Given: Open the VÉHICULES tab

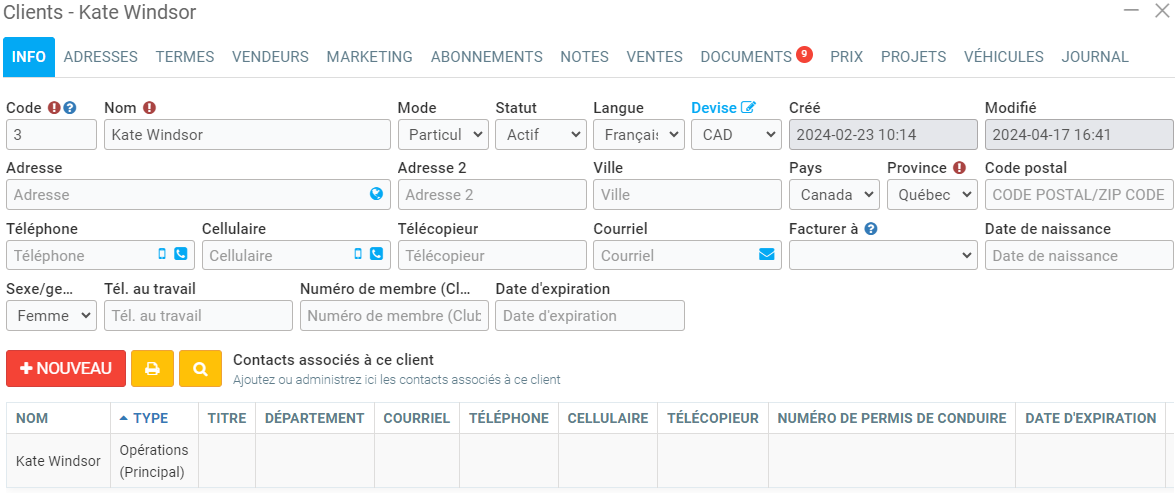Looking at the screenshot, I should point(1003,57).
